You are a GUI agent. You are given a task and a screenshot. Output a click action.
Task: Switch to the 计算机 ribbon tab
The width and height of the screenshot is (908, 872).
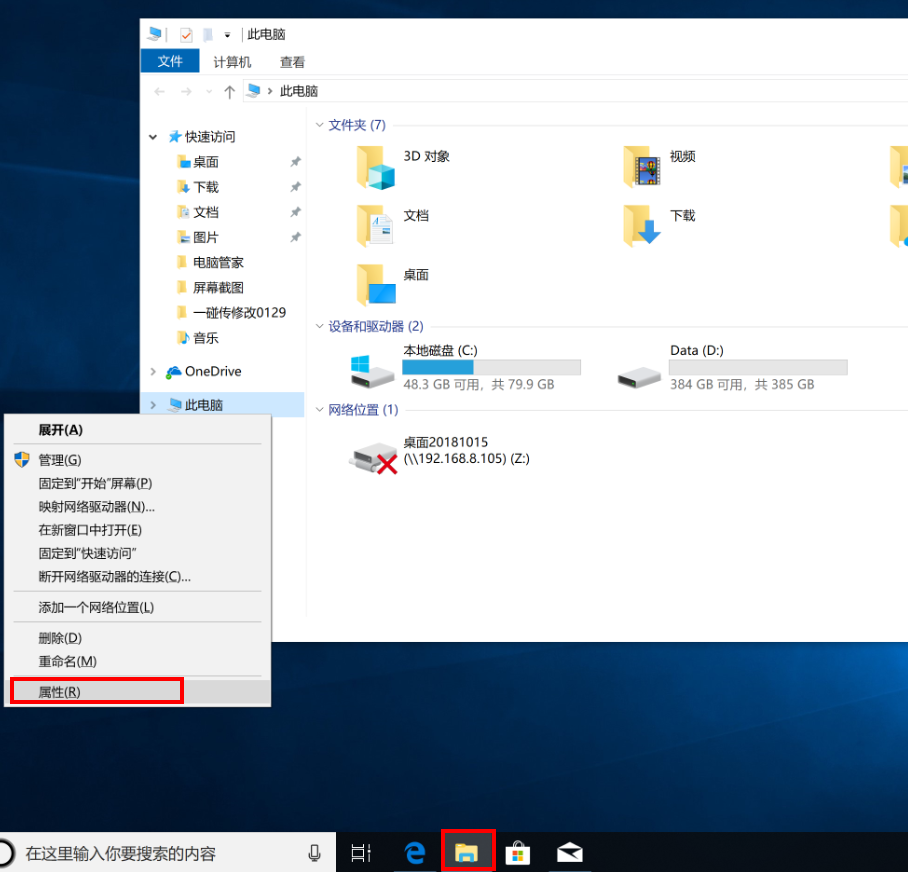click(x=232, y=62)
